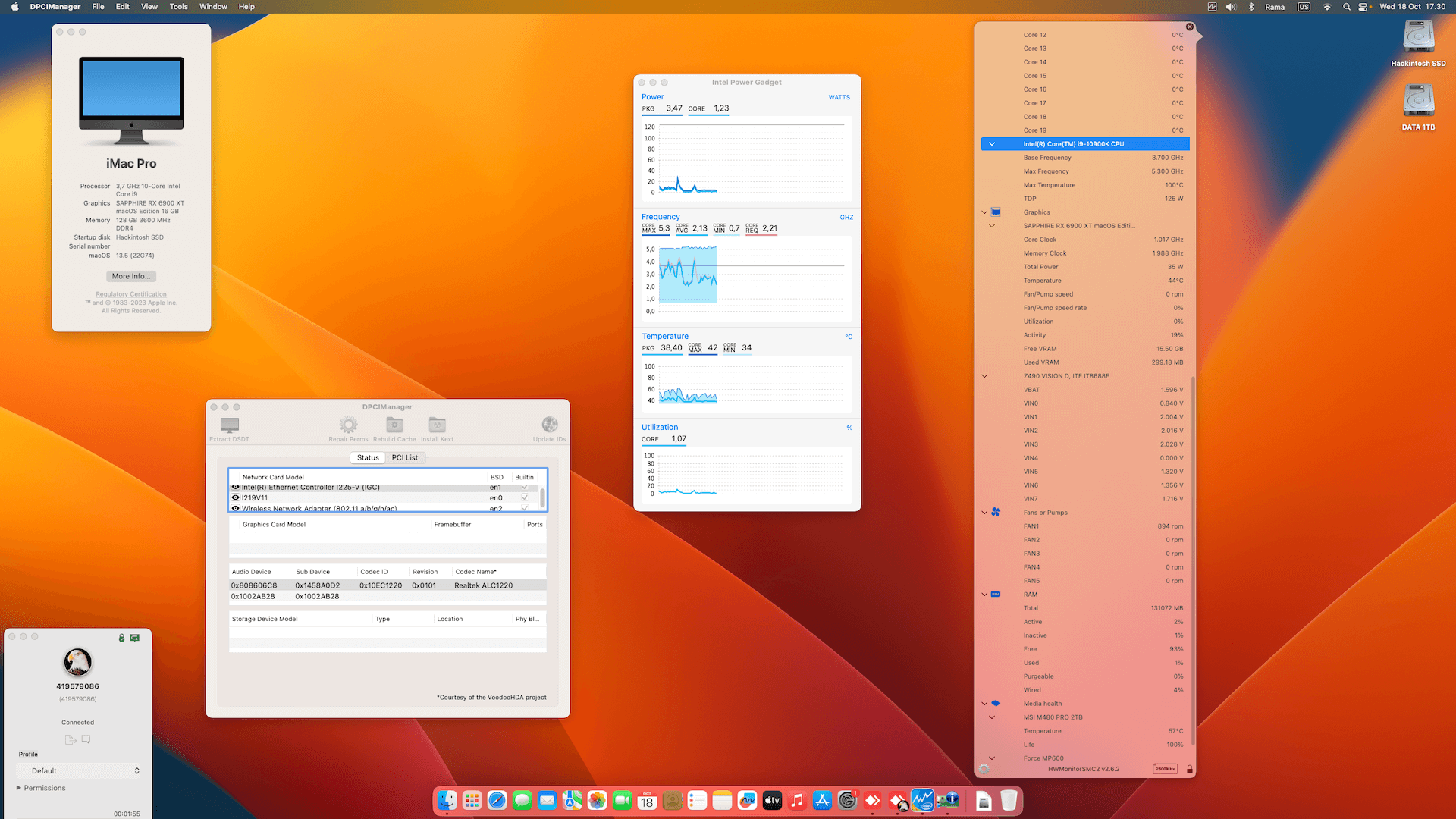Viewport: 1456px width, 819px height.
Task: Open the Apple menu
Action: click(14, 7)
